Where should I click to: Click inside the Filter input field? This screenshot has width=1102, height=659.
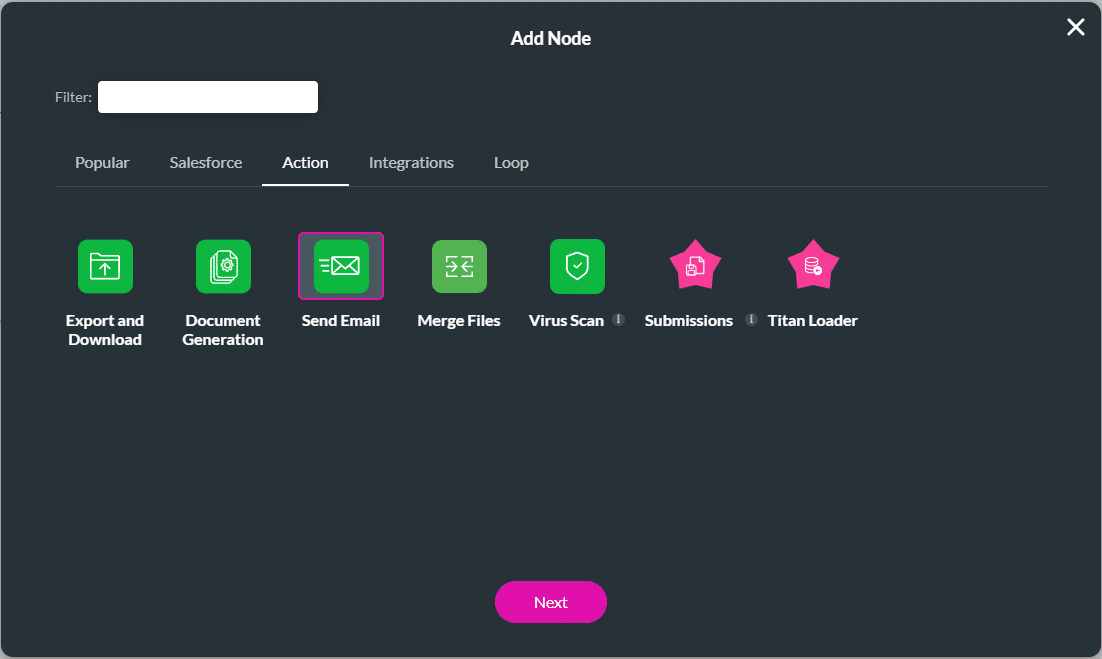coord(207,96)
